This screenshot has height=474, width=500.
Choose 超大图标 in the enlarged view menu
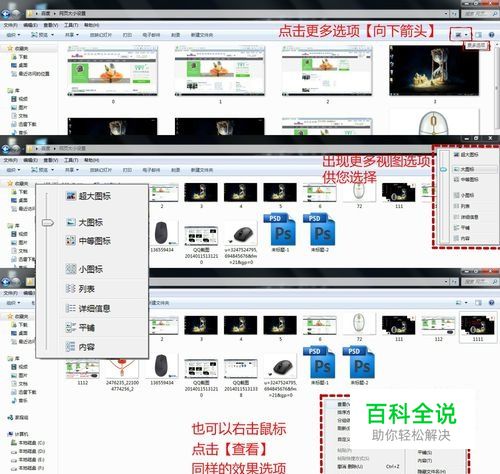[x=89, y=196]
